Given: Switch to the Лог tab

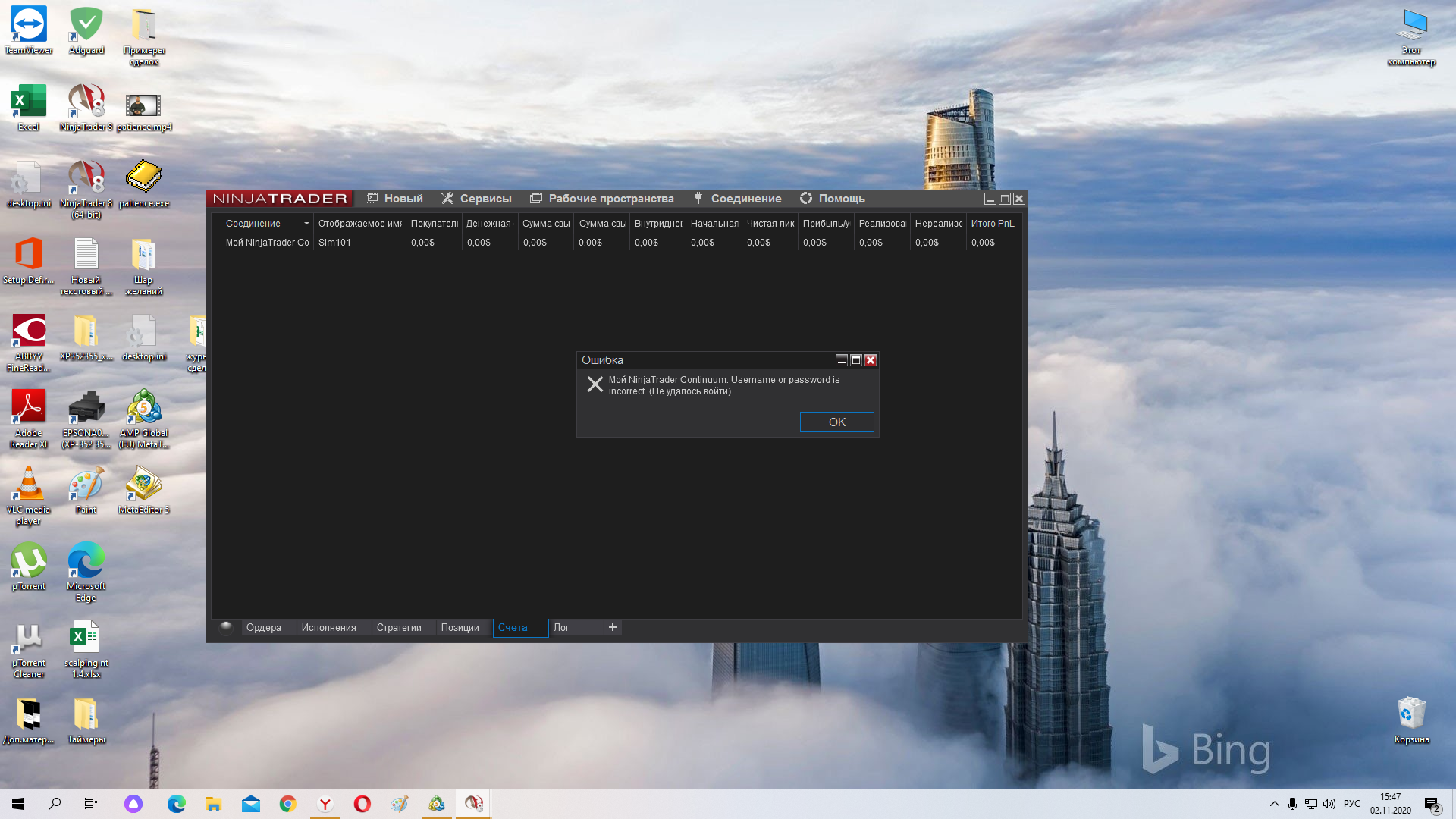Looking at the screenshot, I should [x=561, y=628].
